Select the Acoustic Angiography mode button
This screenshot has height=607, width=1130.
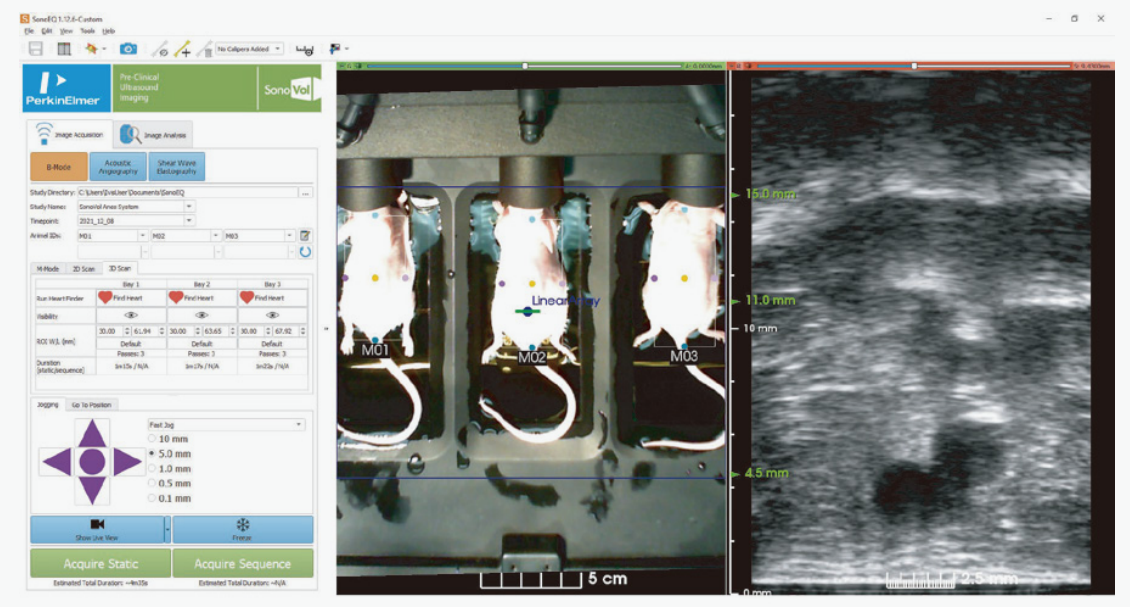pos(118,167)
